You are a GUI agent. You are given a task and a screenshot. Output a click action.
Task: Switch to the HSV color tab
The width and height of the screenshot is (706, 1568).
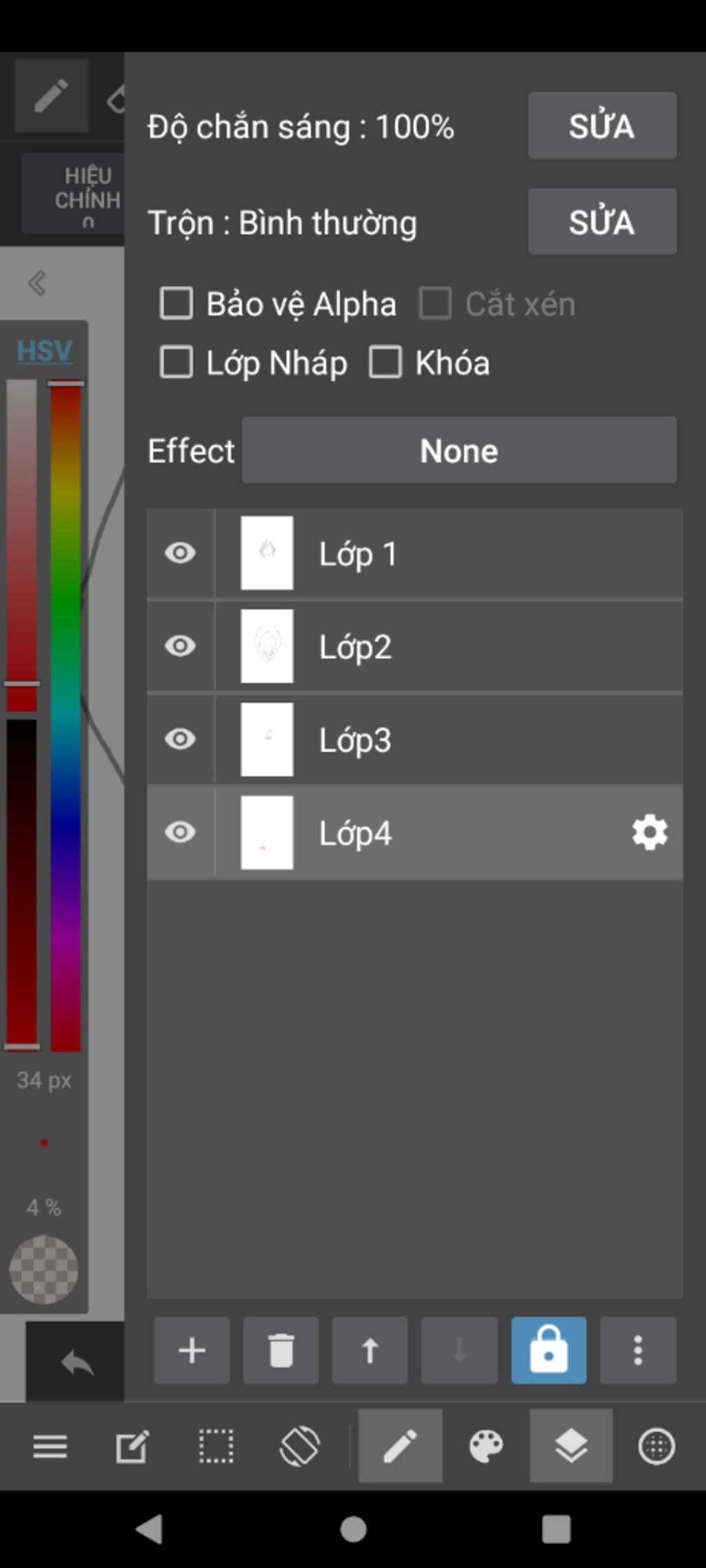pos(44,351)
